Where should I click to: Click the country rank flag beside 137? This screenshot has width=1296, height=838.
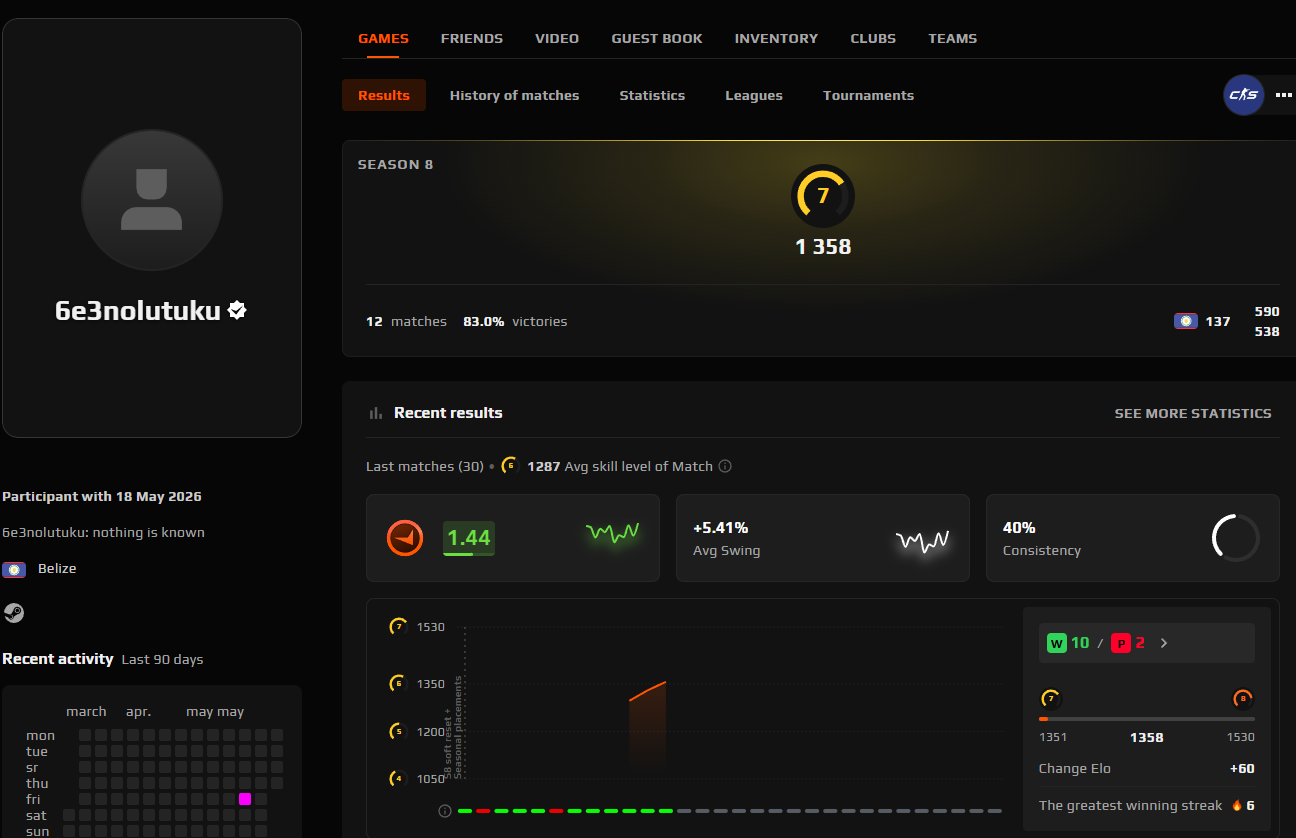(x=1185, y=321)
